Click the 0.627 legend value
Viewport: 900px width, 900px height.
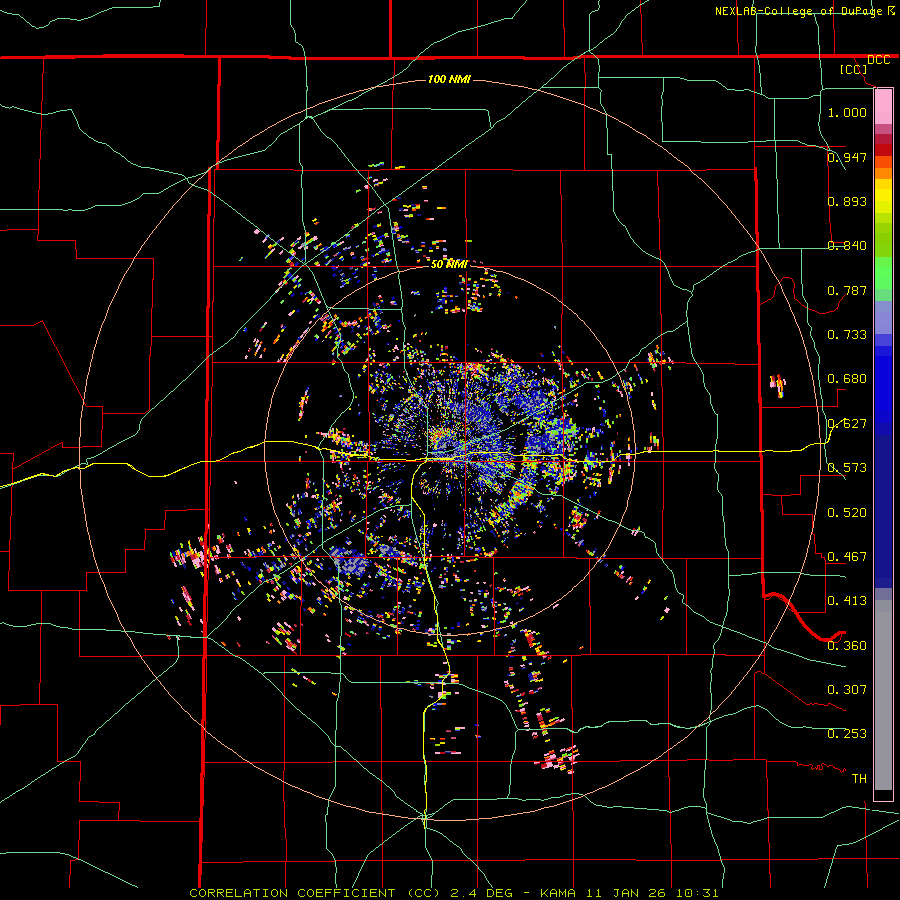(x=847, y=423)
